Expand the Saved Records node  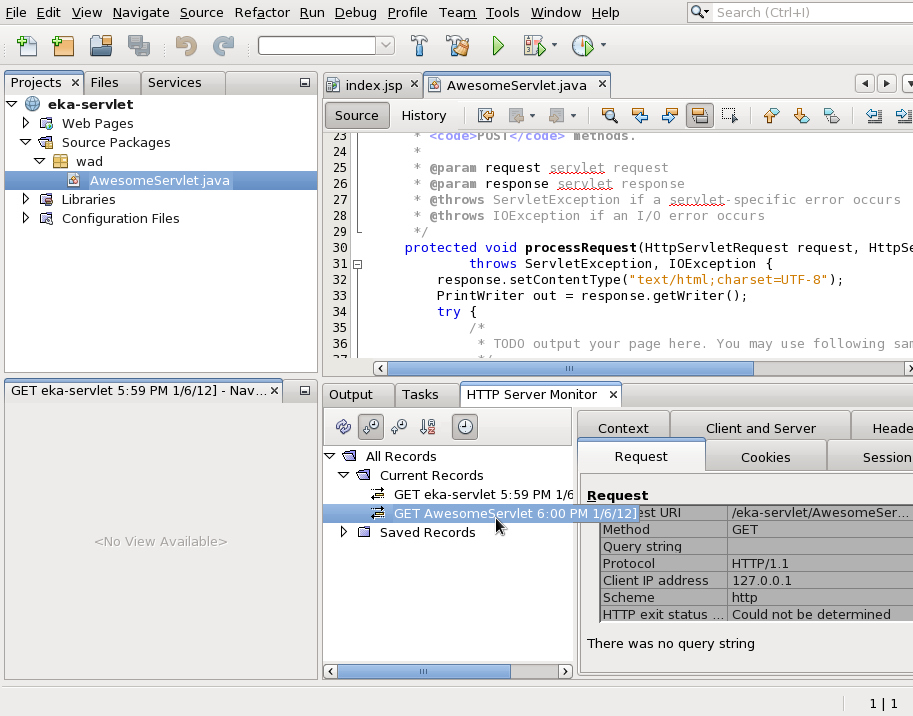coord(344,532)
